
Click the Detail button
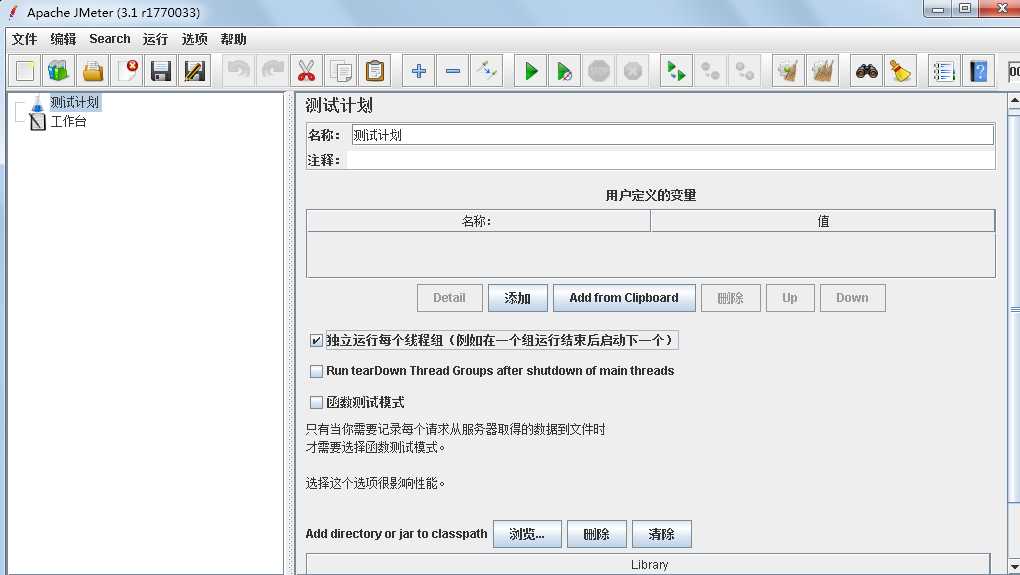click(x=450, y=298)
